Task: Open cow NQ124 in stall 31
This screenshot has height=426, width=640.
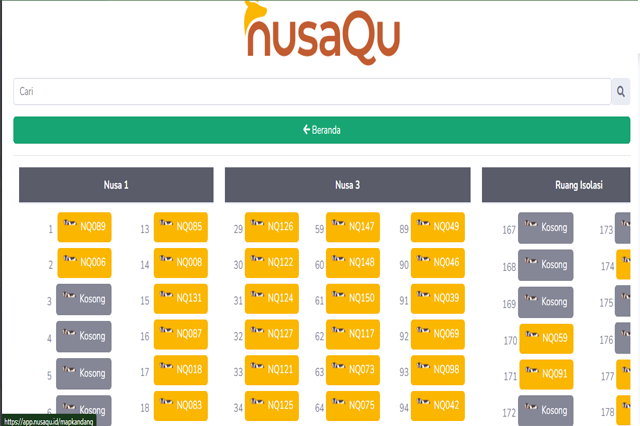Action: tap(272, 299)
